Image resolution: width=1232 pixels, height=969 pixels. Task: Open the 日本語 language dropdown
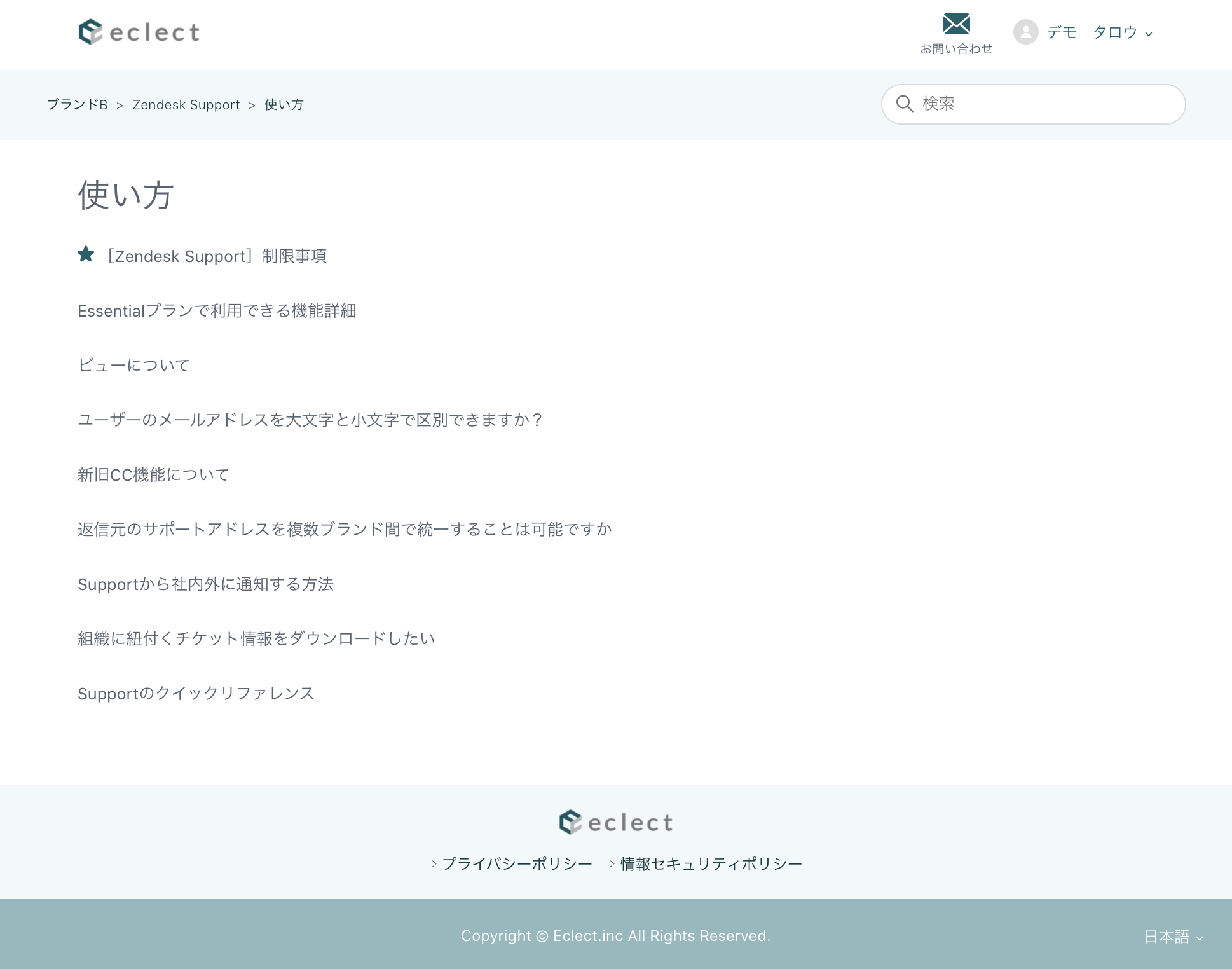click(1174, 937)
